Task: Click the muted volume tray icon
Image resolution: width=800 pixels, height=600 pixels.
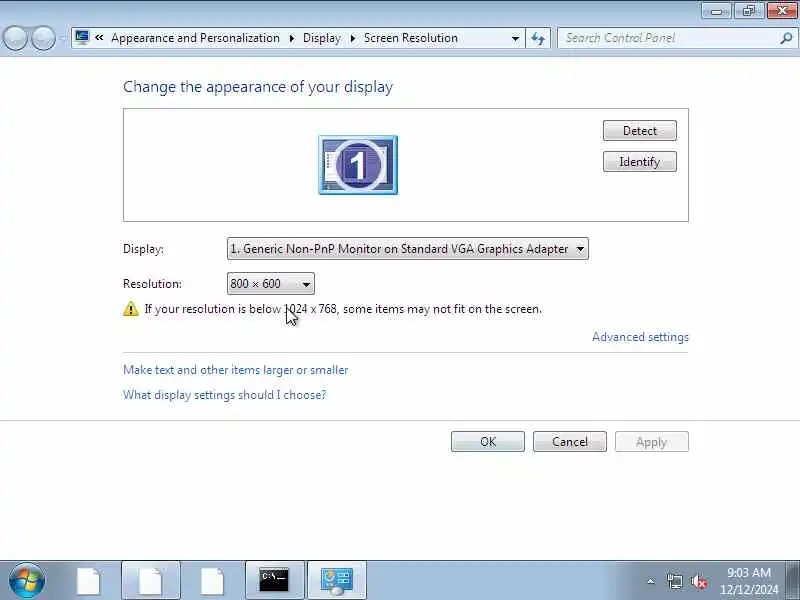Action: pyautogui.click(x=699, y=581)
